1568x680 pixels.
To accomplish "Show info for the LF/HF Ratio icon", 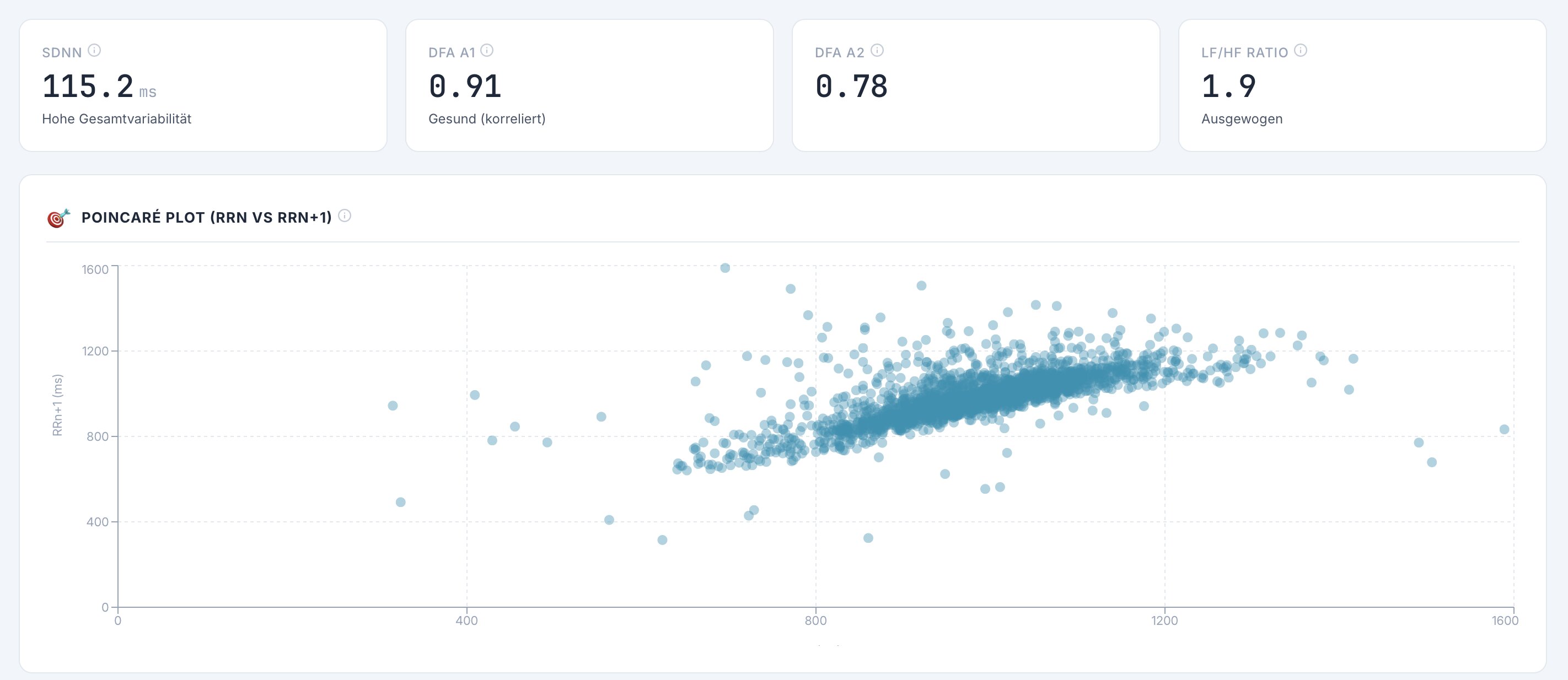I will pyautogui.click(x=1301, y=51).
